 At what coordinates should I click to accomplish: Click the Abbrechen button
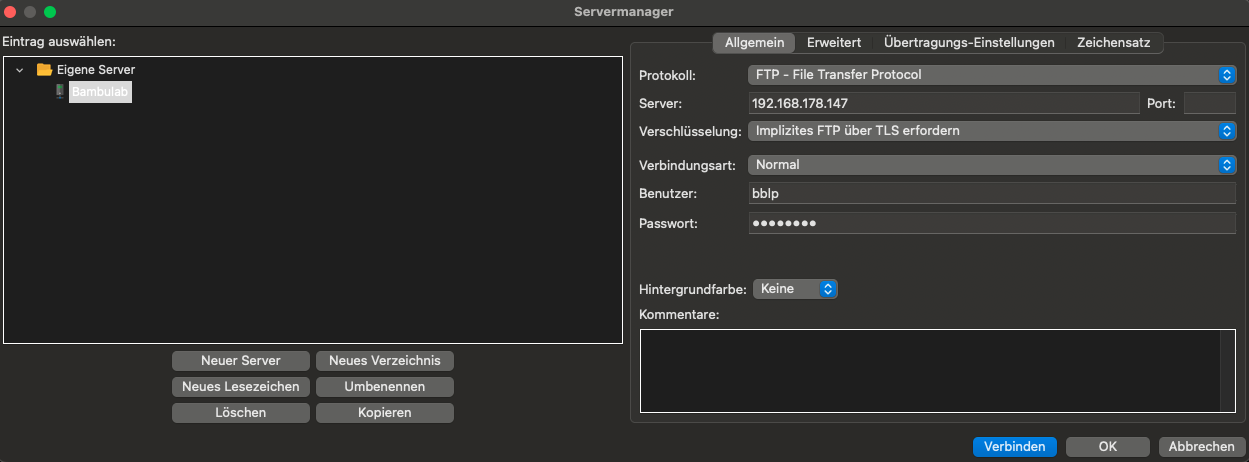pos(1201,447)
